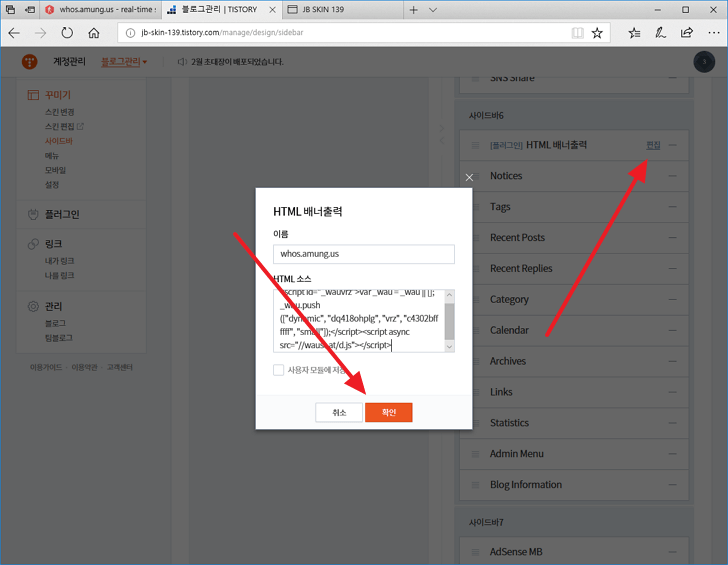Open 이용가이드 footer link
728x565 pixels.
coord(46,367)
